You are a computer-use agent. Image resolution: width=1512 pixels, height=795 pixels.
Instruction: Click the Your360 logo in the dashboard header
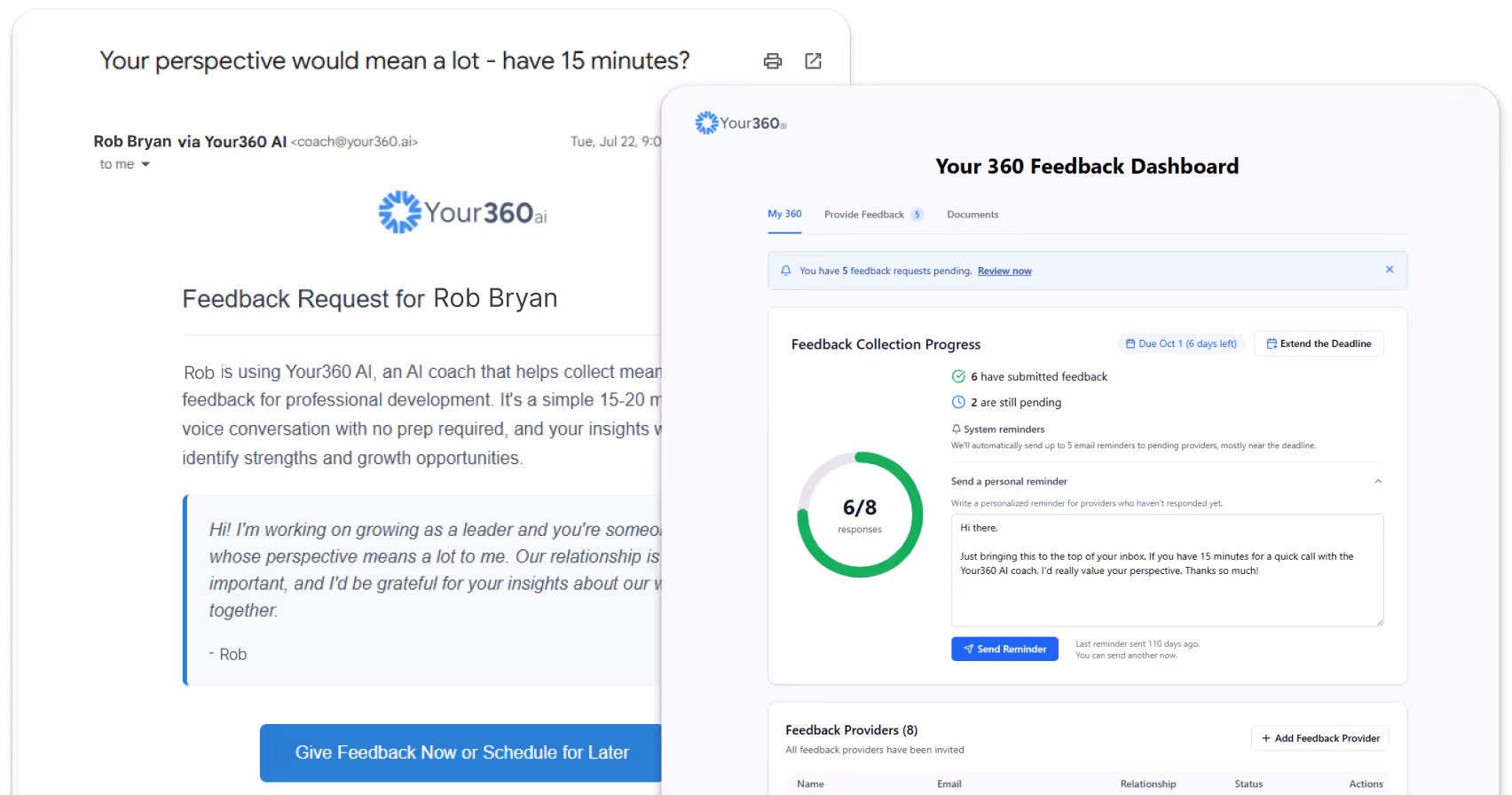tap(741, 122)
